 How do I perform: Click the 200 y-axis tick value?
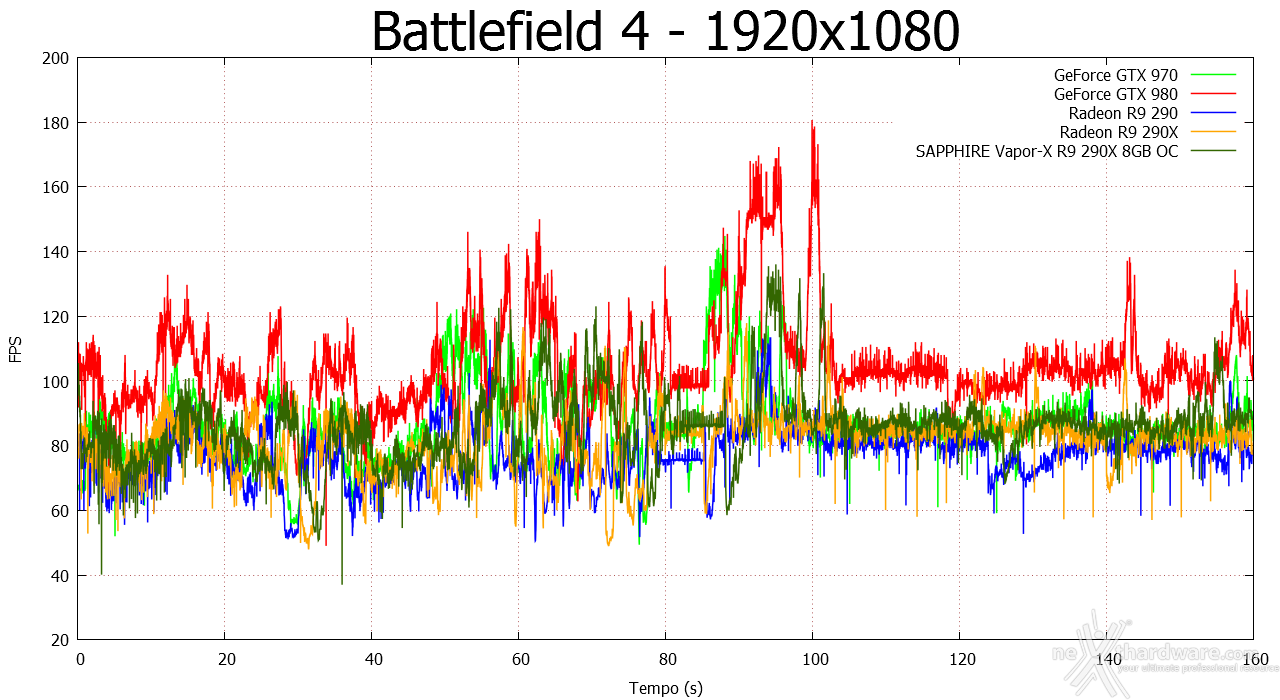[x=56, y=58]
